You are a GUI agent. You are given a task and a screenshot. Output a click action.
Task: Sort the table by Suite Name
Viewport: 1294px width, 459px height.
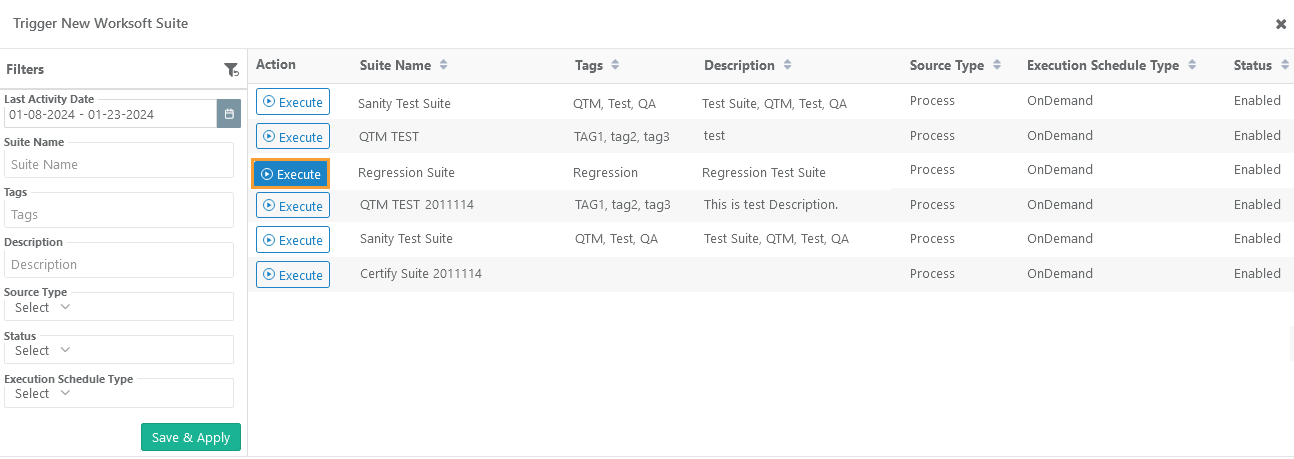tap(443, 65)
